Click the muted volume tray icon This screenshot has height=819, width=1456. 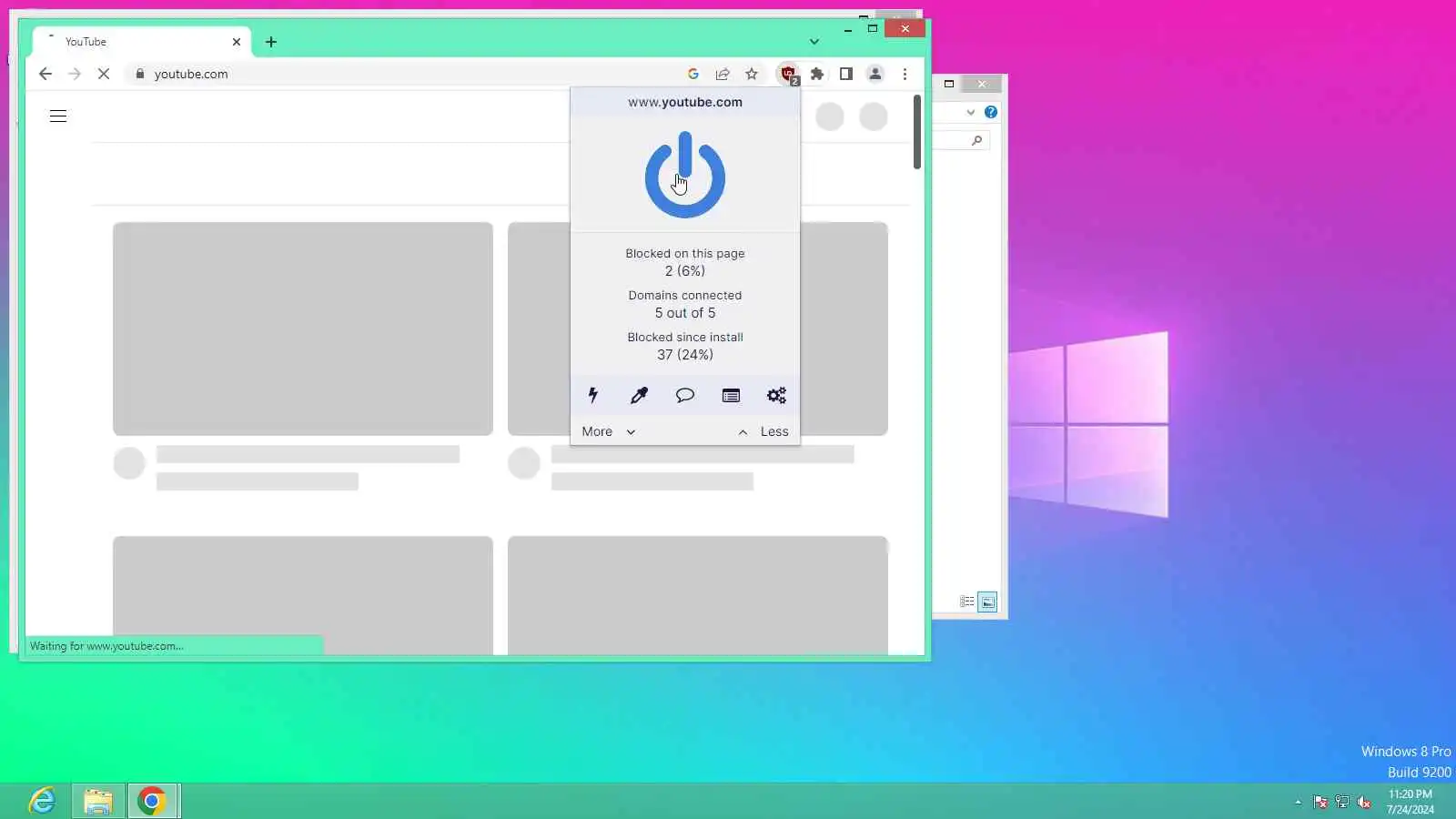(x=1364, y=802)
